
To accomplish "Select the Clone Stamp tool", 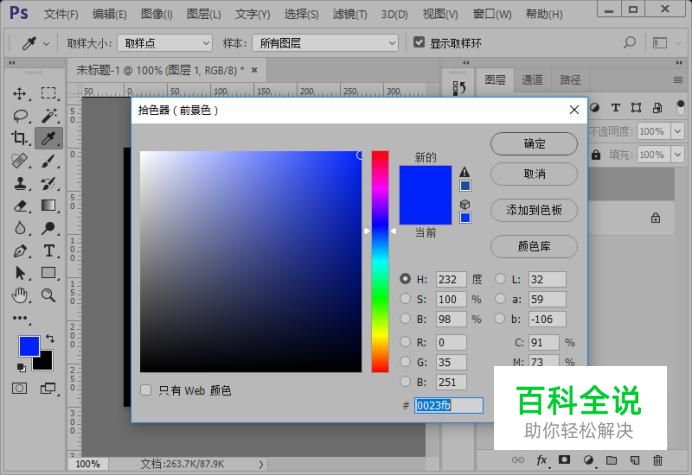I will (19, 183).
